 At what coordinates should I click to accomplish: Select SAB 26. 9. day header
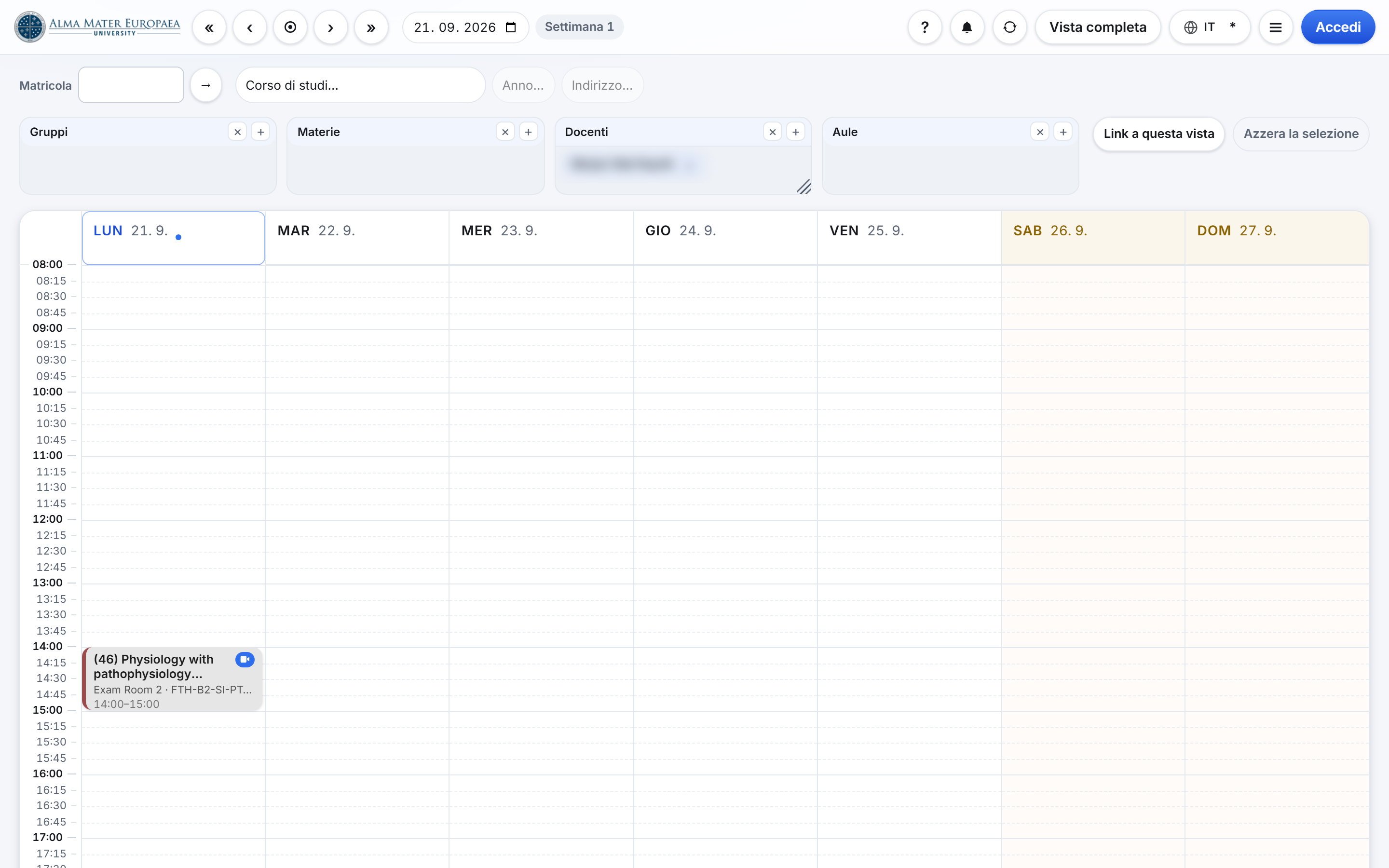pos(1093,238)
